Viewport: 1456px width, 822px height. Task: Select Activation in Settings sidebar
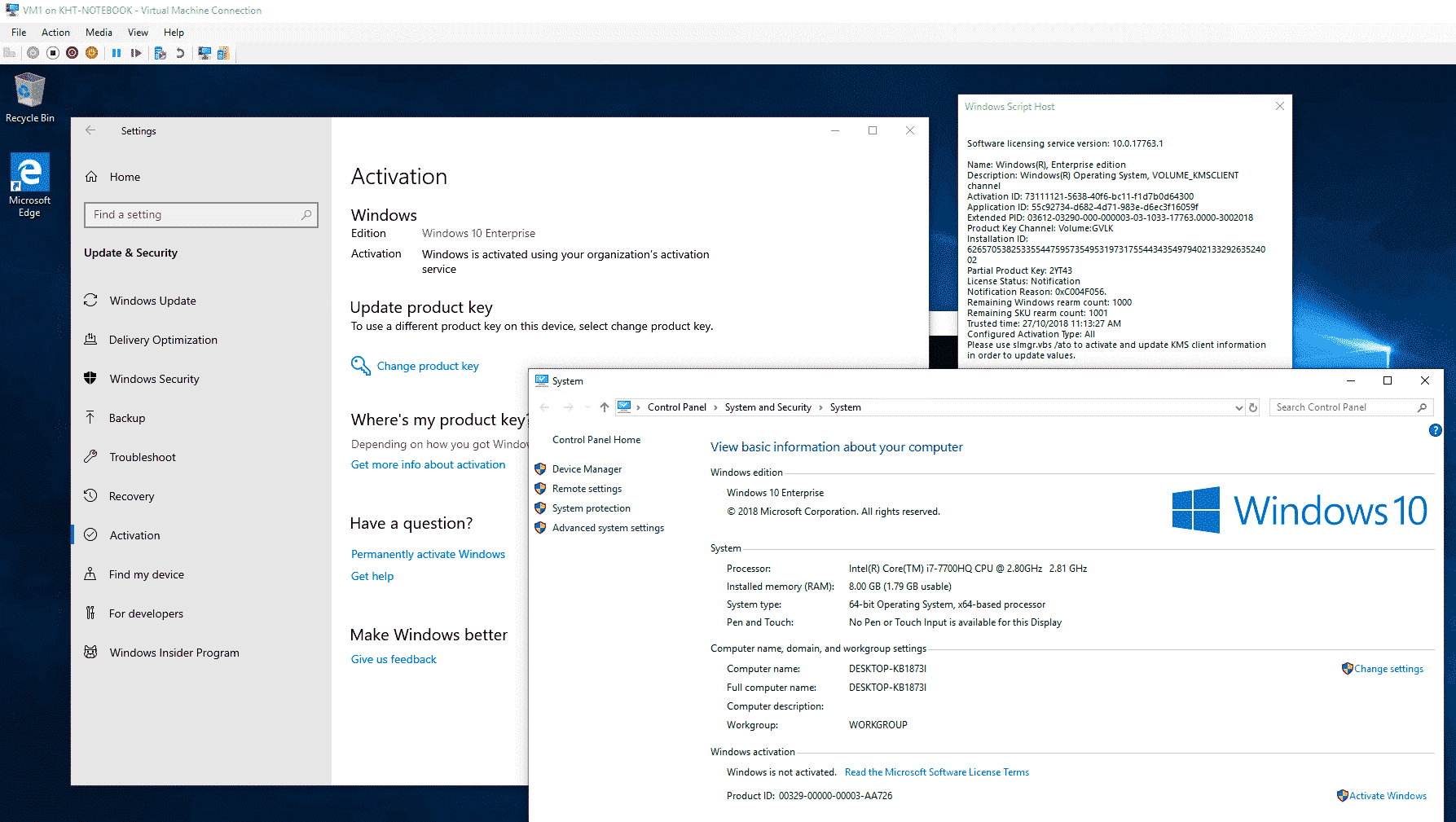[x=201, y=535]
